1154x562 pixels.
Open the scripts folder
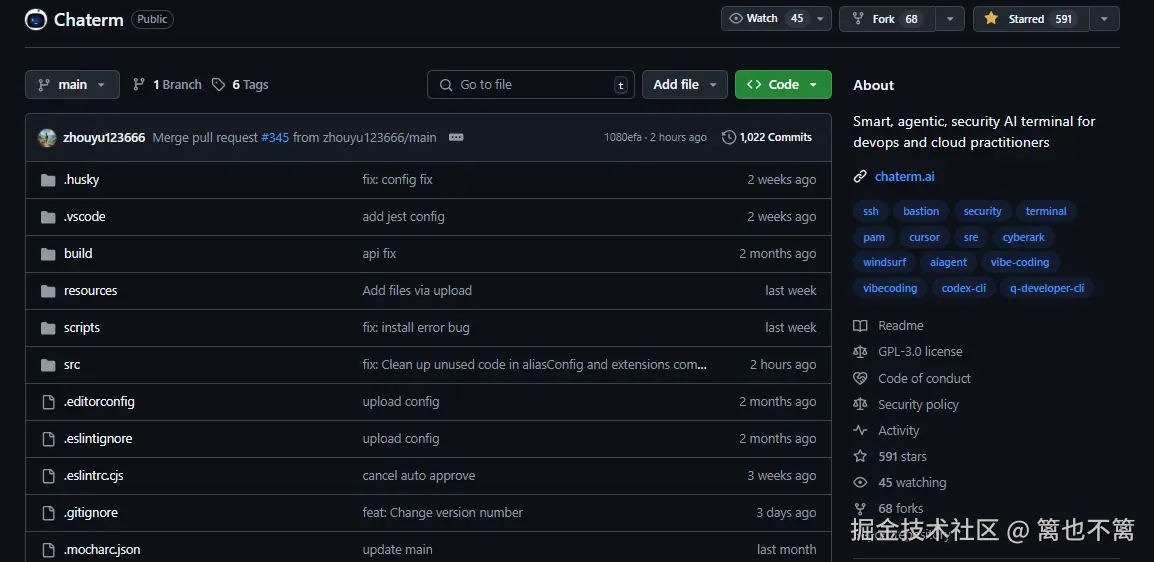click(82, 328)
